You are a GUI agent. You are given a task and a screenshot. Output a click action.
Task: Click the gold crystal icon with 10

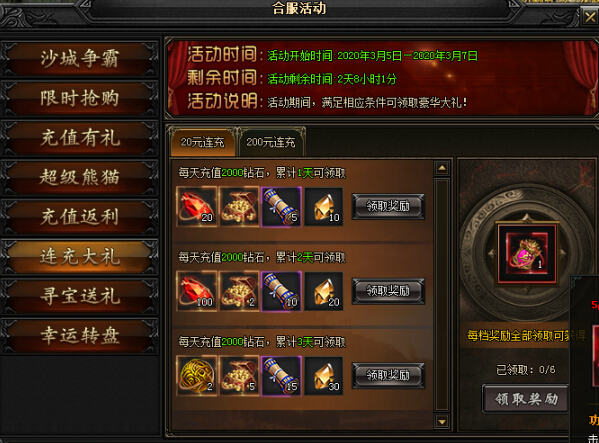pos(324,207)
